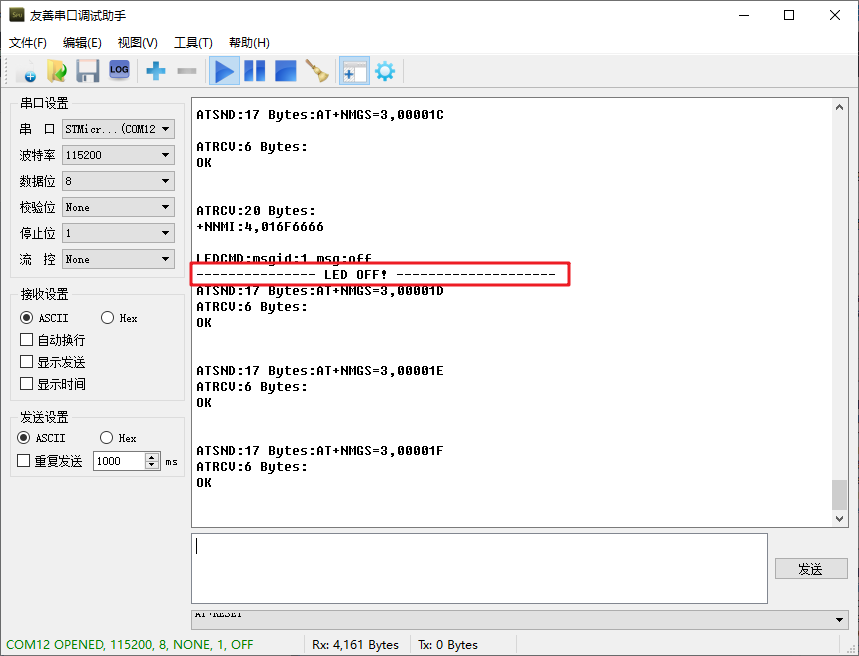Click the gray minus icon
This screenshot has height=656, width=859.
click(x=187, y=71)
